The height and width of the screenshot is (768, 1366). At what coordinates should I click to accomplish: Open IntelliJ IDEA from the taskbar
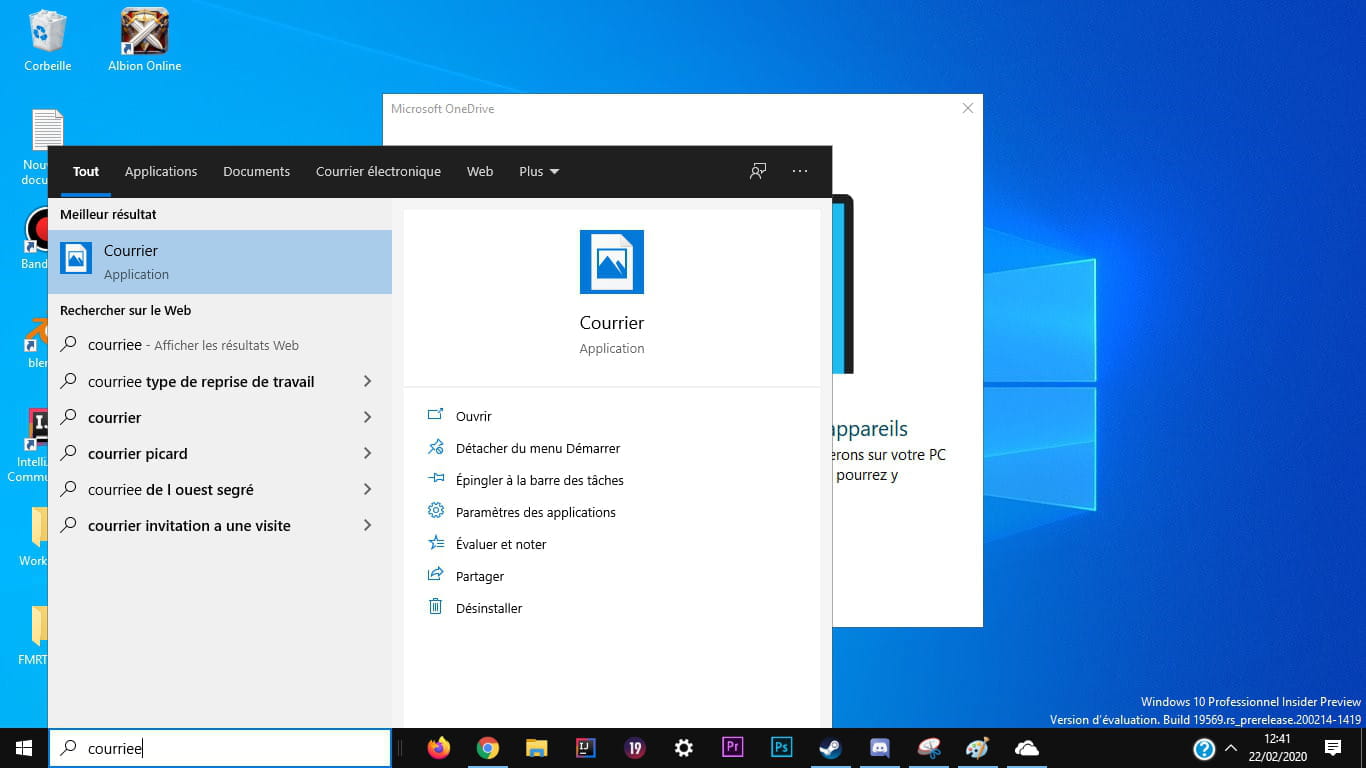pyautogui.click(x=586, y=748)
